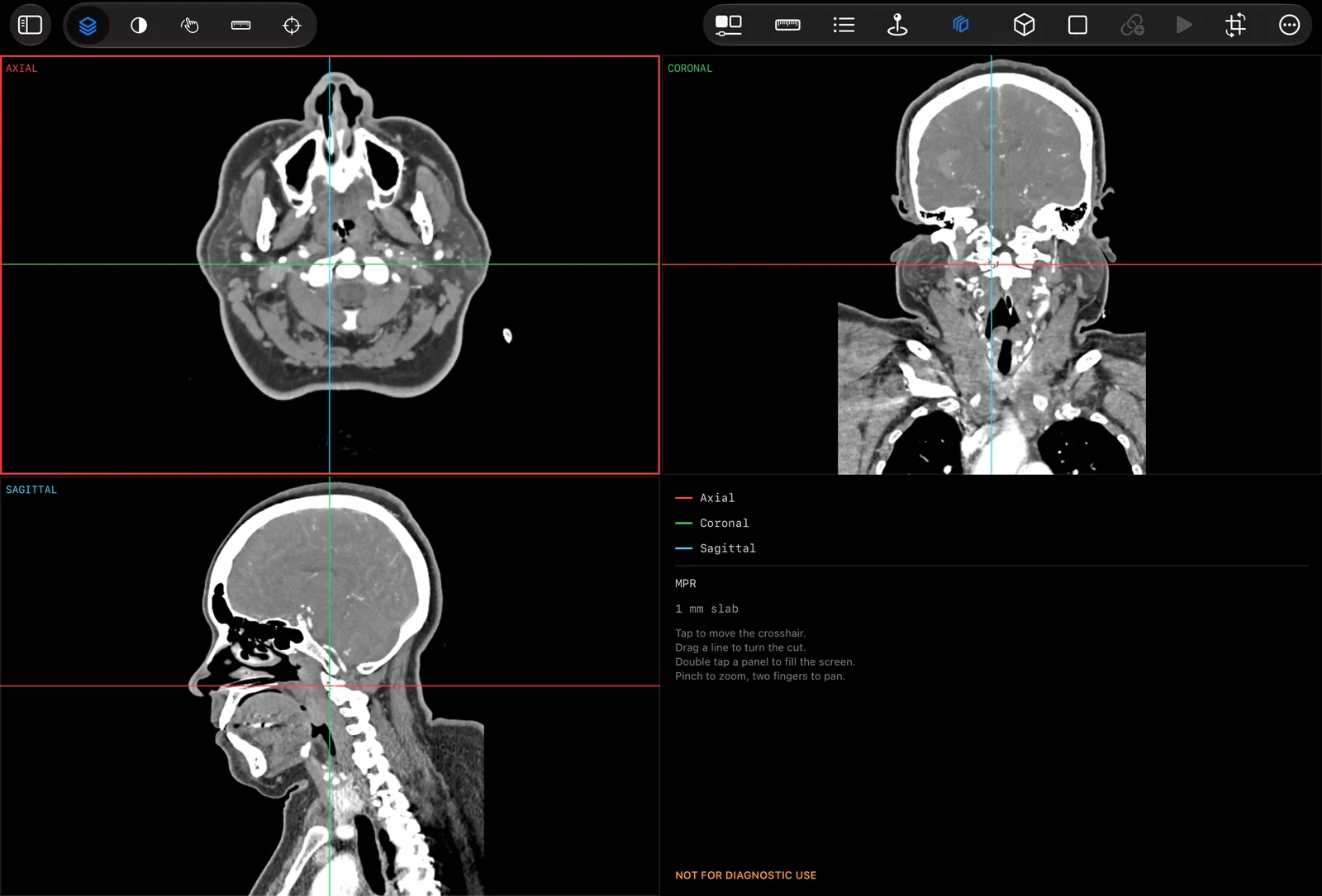This screenshot has height=896, width=1322.
Task: Click the ruler icon in right toolbar
Action: point(787,26)
